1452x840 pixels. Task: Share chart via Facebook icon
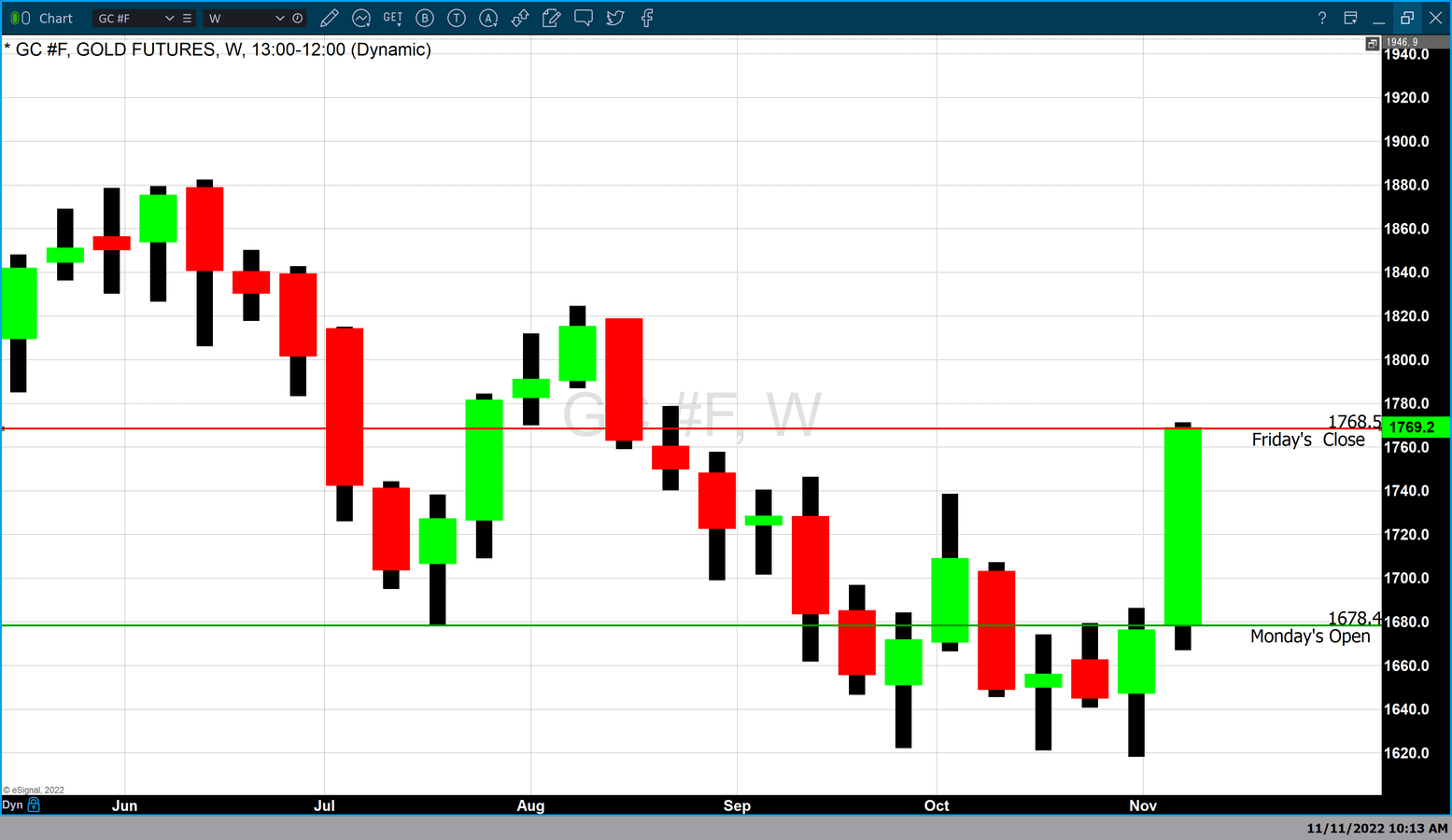[647, 18]
